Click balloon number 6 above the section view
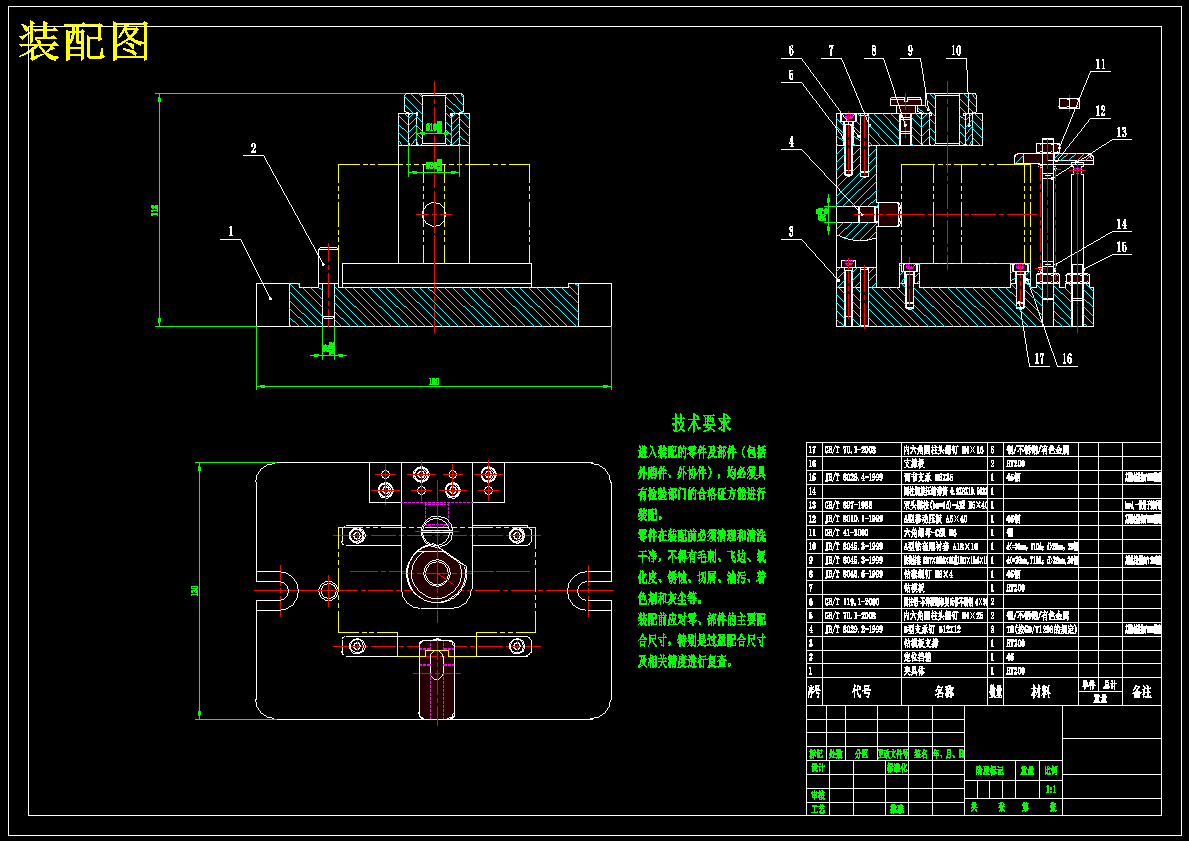The width and height of the screenshot is (1189, 841). point(791,50)
